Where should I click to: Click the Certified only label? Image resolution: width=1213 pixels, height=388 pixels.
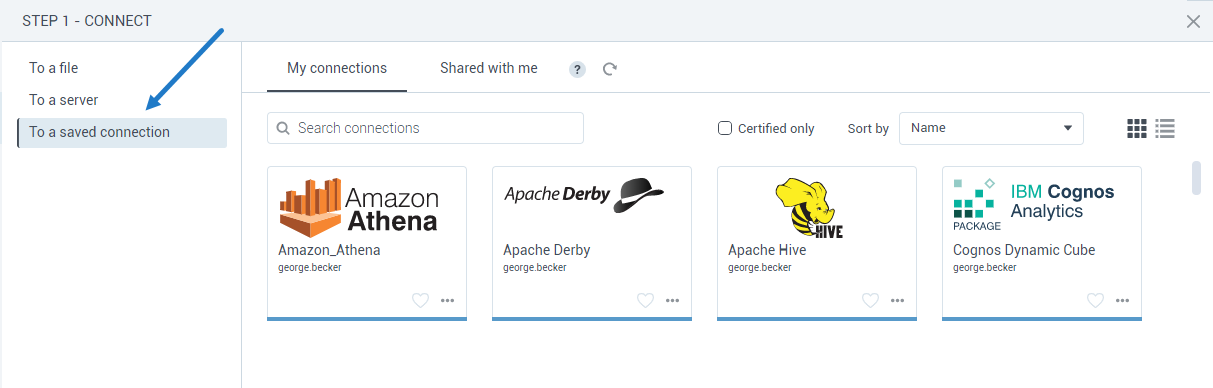776,129
